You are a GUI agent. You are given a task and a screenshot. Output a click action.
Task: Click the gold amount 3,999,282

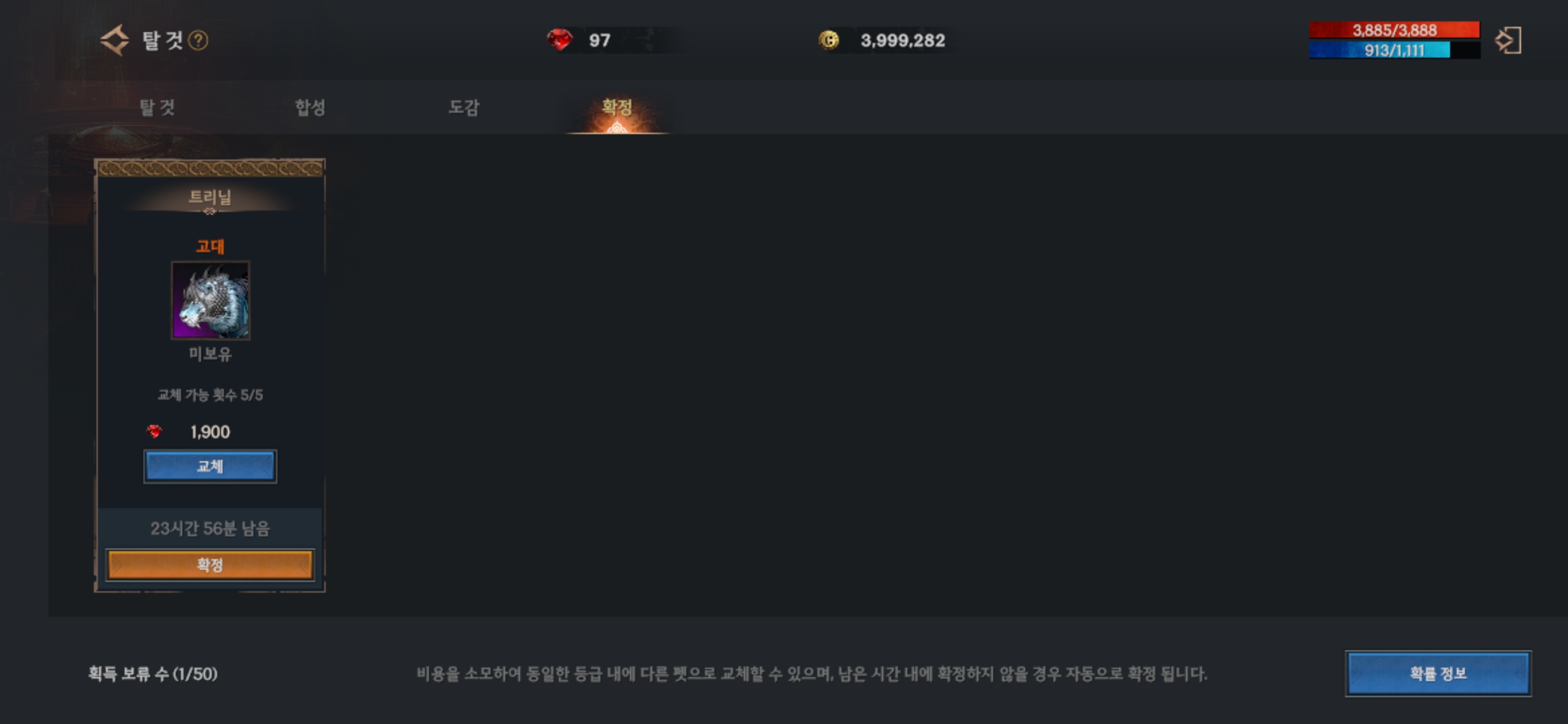pos(903,41)
